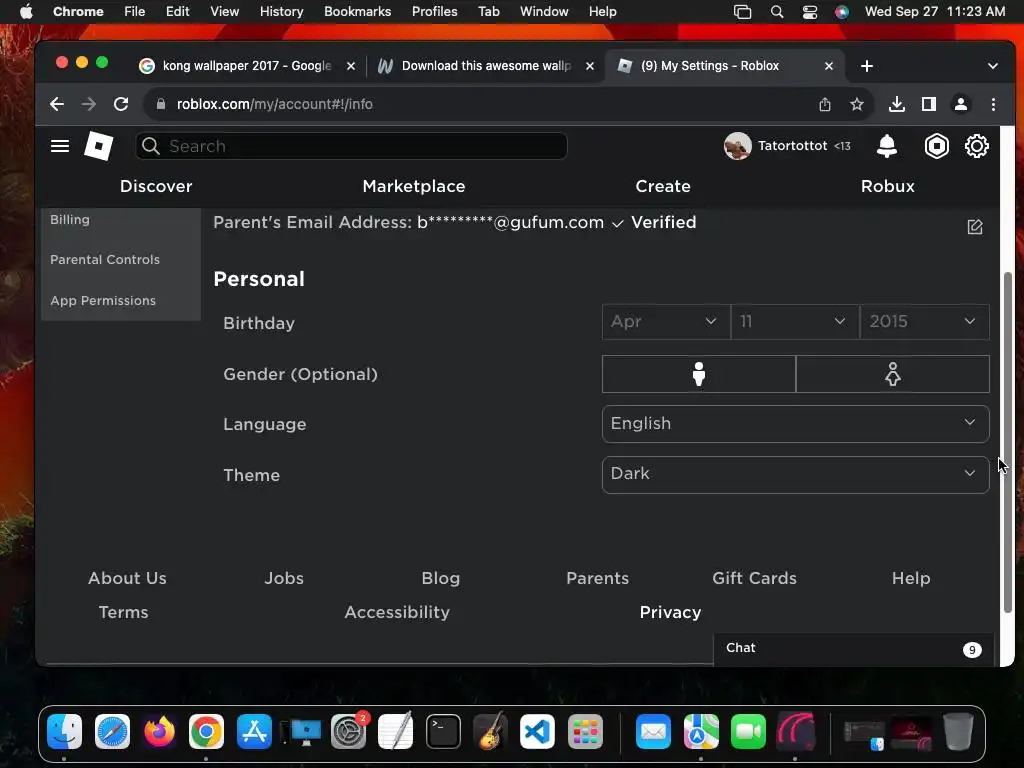Open a new Chrome tab
This screenshot has width=1024, height=768.
pyautogui.click(x=867, y=66)
